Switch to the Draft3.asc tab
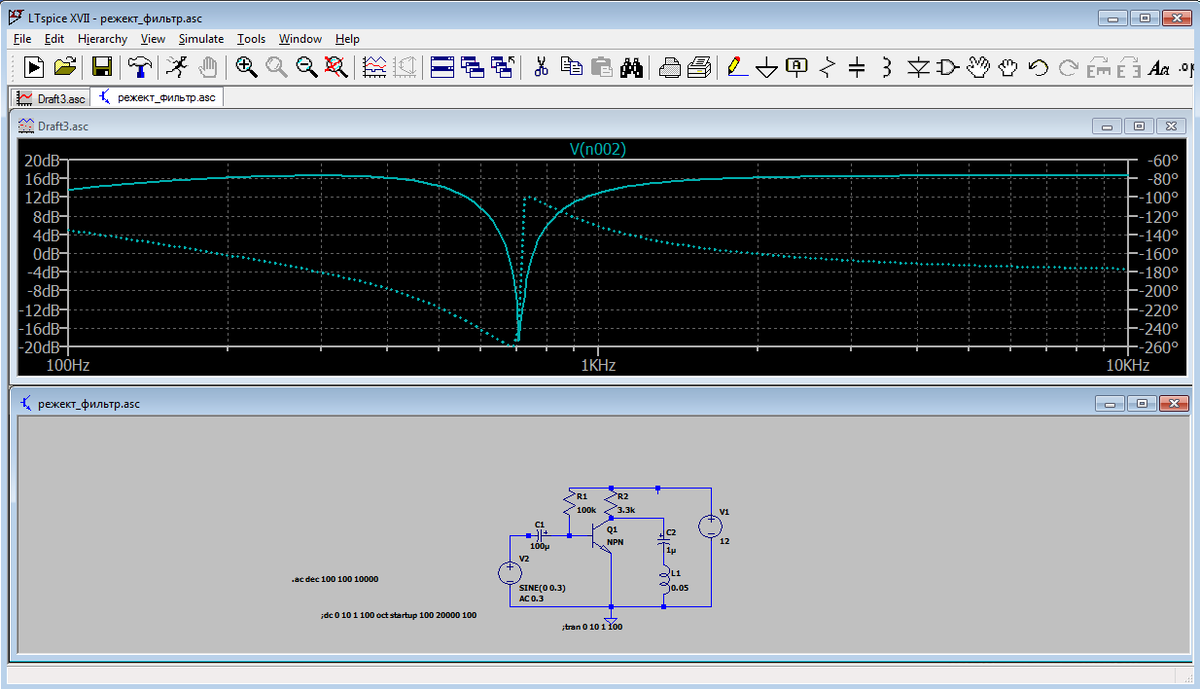 point(50,98)
